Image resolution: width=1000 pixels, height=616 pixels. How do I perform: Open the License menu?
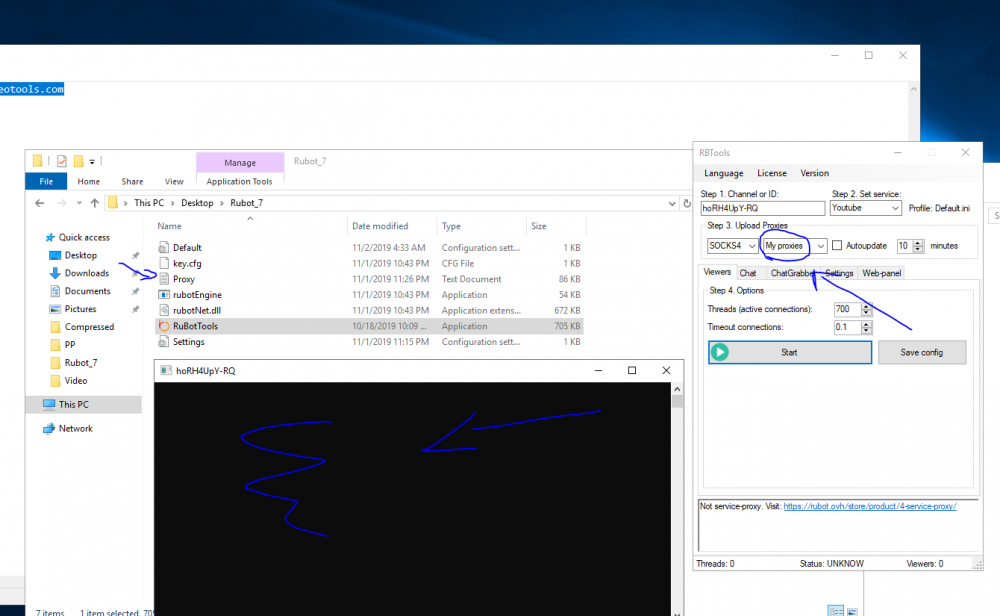coord(771,173)
